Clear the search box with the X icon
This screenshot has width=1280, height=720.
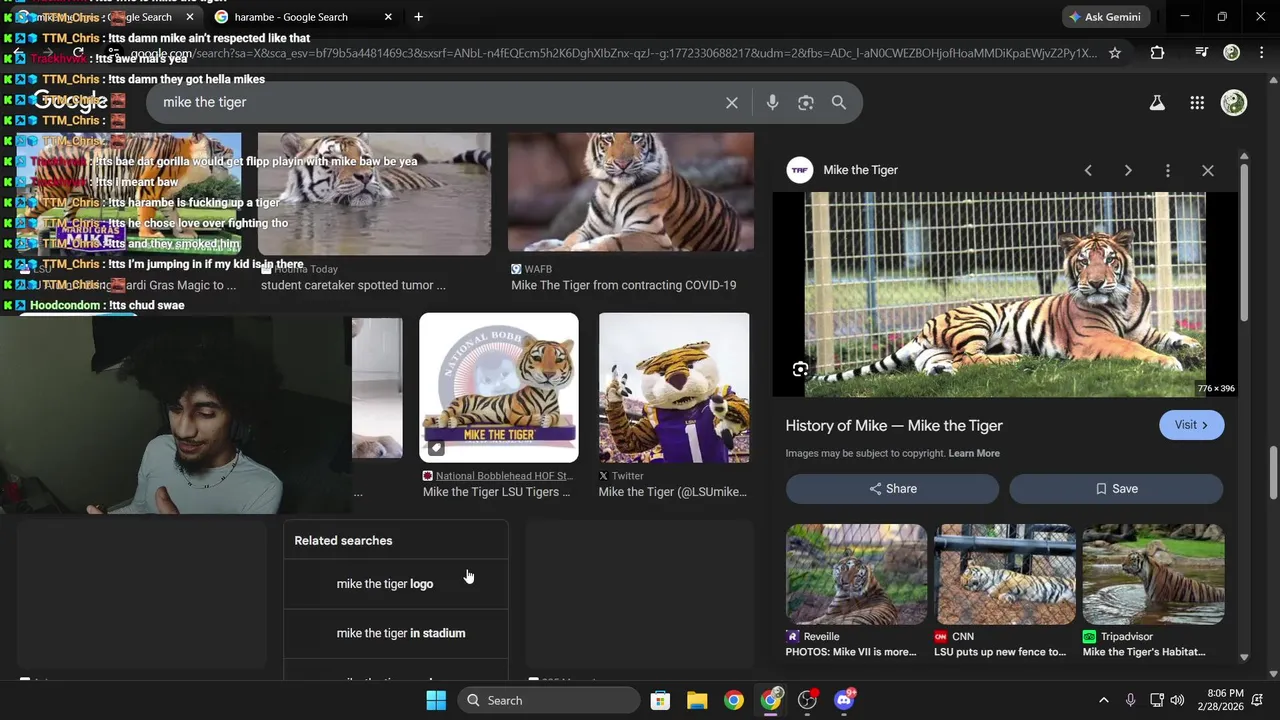[x=732, y=103]
